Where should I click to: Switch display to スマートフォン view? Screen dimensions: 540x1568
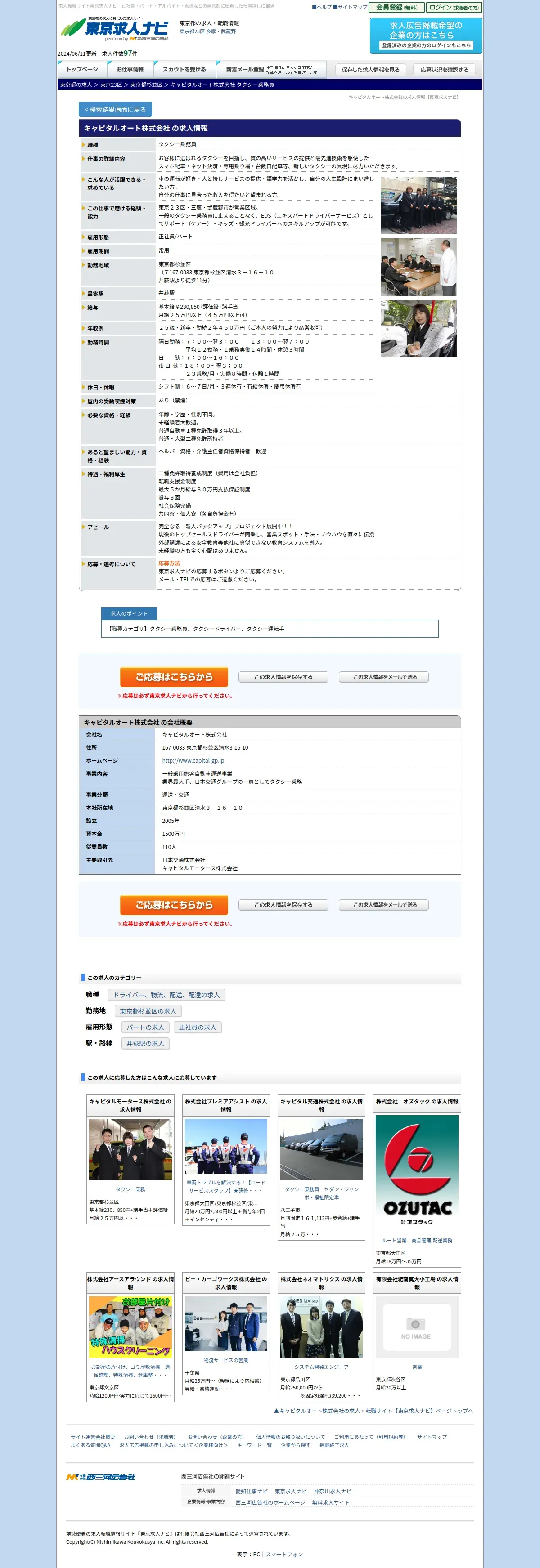tap(284, 1555)
